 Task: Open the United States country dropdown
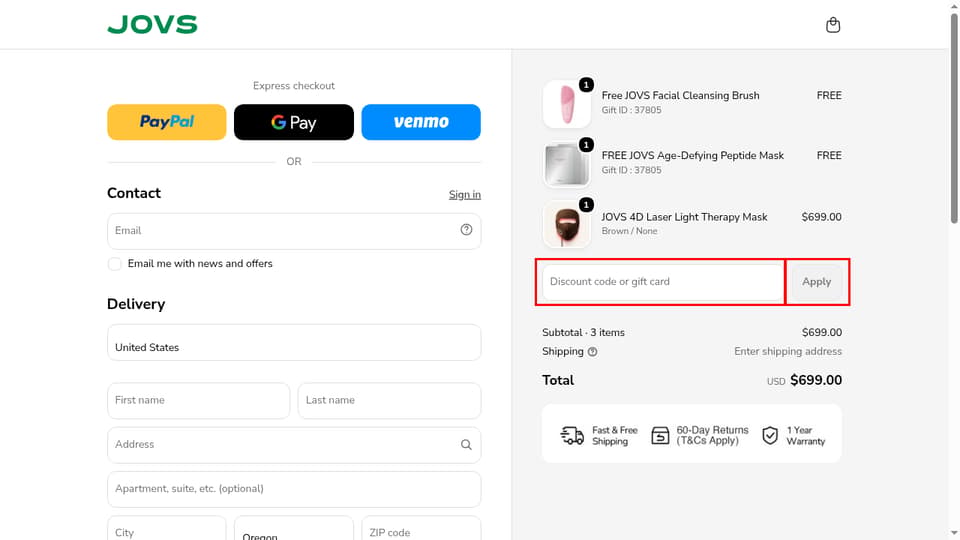294,342
